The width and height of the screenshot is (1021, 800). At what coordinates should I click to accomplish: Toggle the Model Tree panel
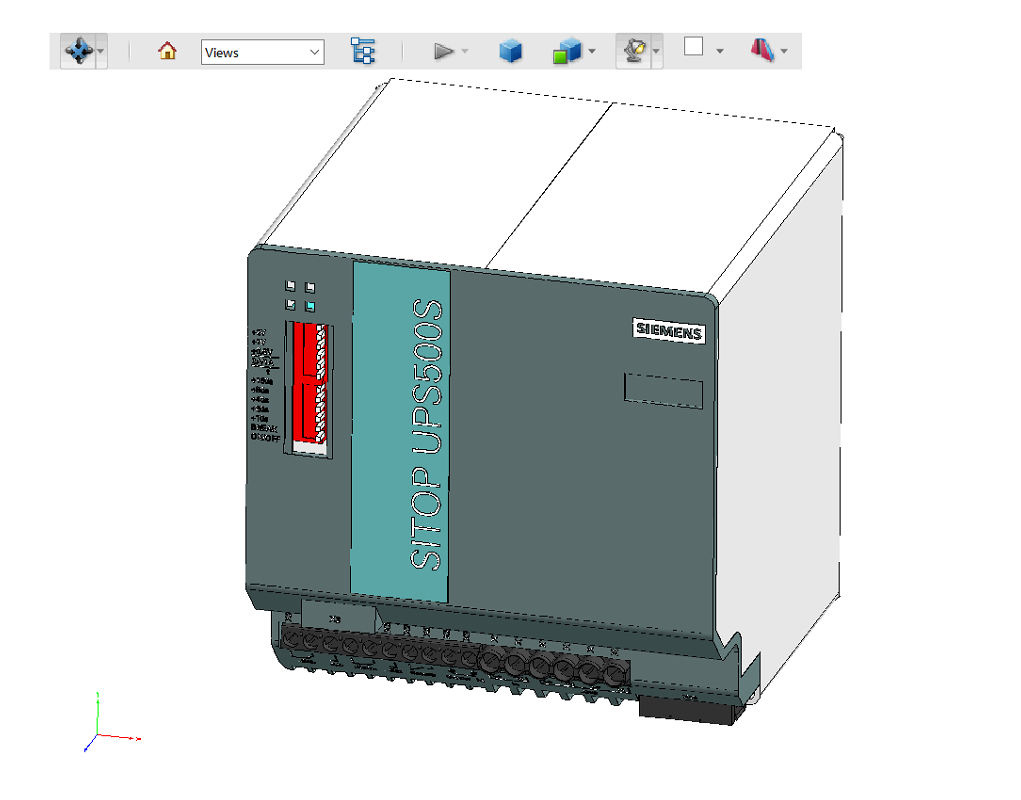click(363, 51)
